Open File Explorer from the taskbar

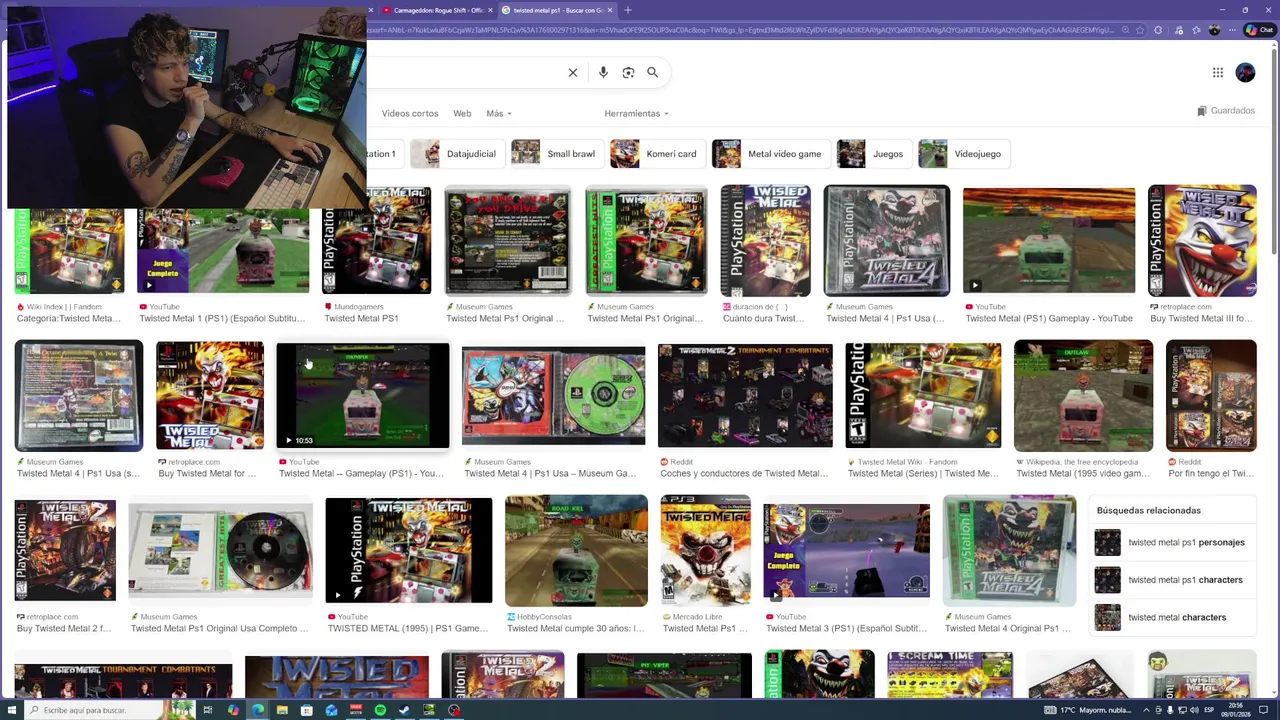(x=282, y=710)
